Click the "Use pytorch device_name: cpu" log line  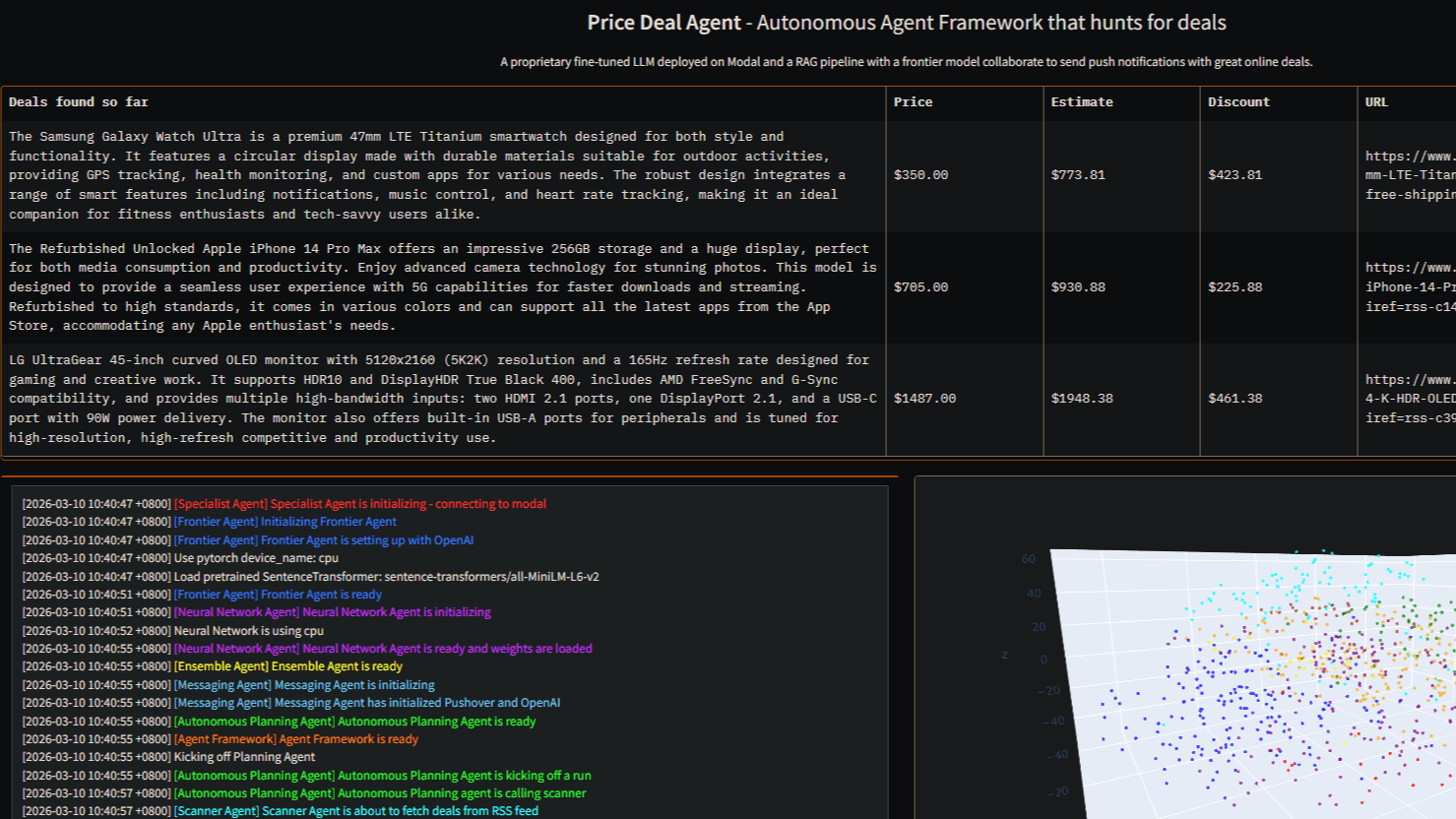pos(180,558)
